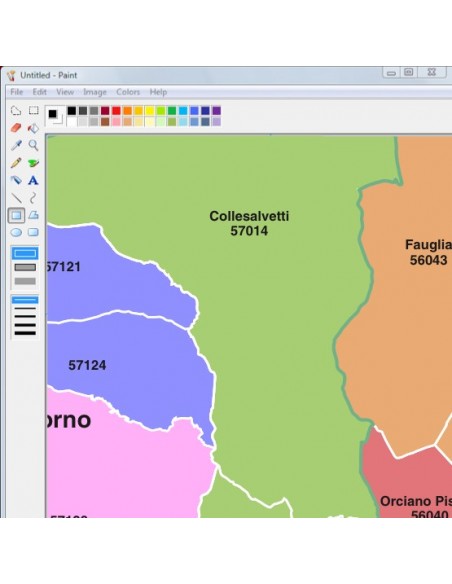Click the Fauglia label in orange region
The width and height of the screenshot is (452, 584).
click(x=428, y=245)
